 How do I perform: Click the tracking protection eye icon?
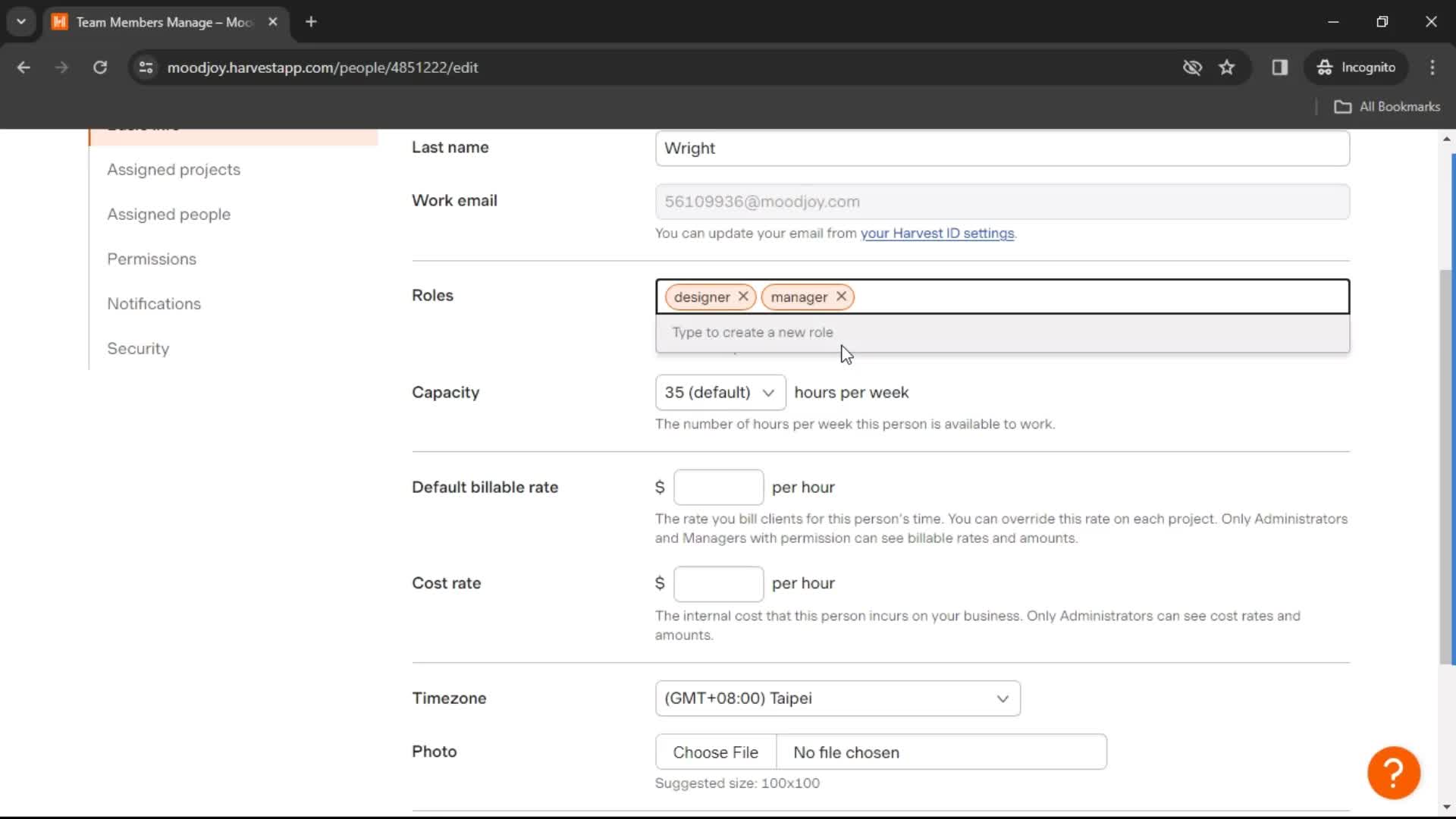1192,67
